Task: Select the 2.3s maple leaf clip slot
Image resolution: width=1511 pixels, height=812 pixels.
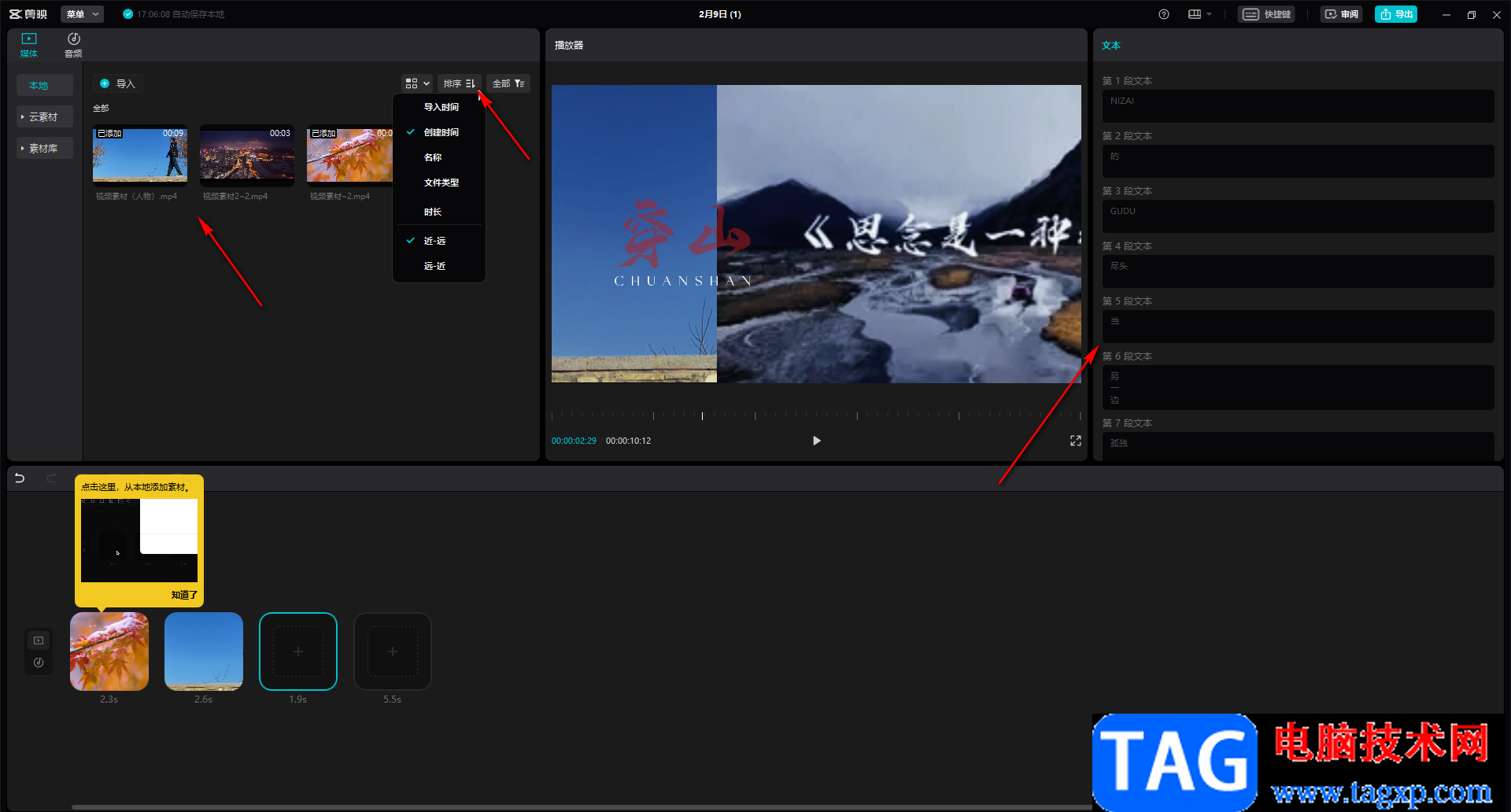Action: point(109,651)
